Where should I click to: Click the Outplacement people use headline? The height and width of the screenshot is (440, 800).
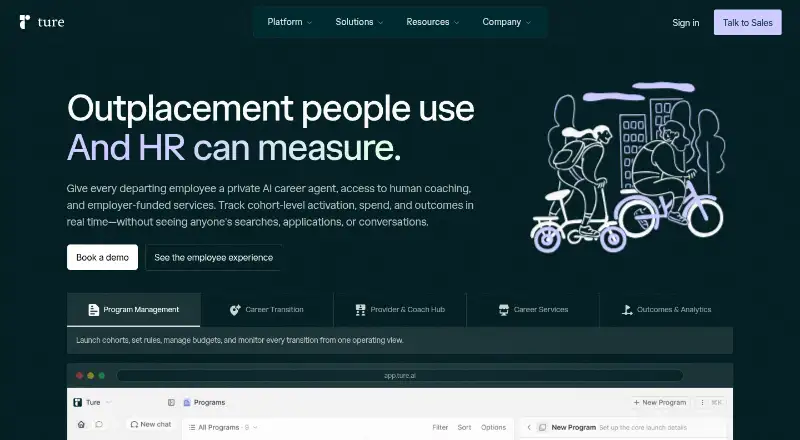(x=270, y=108)
